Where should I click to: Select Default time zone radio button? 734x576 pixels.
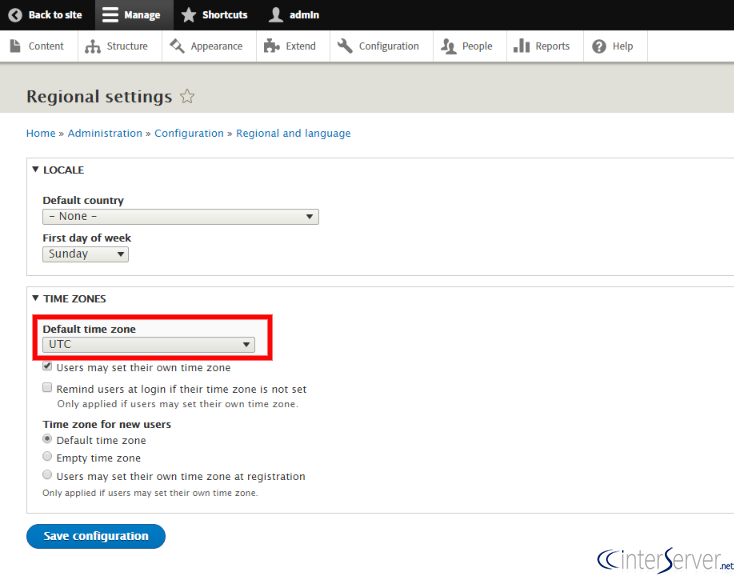click(47, 439)
